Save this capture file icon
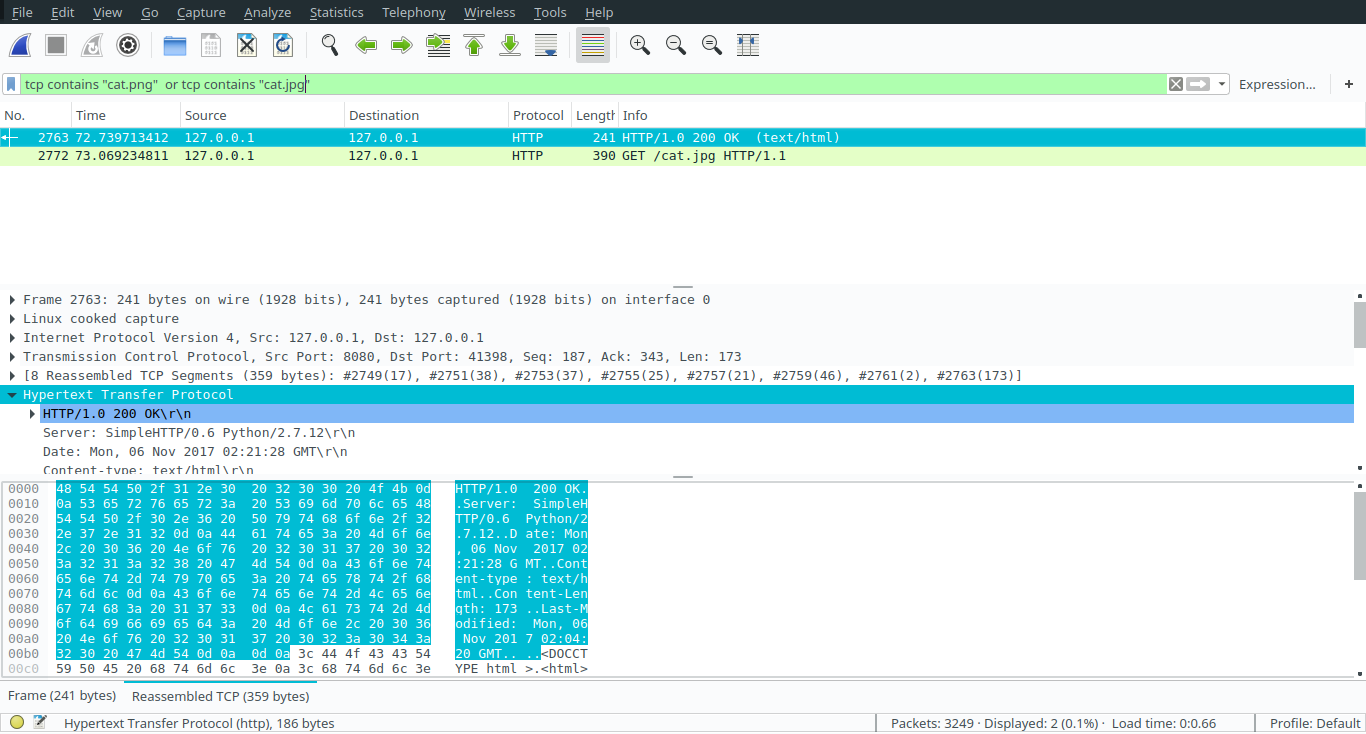The width and height of the screenshot is (1366, 734). 211,45
